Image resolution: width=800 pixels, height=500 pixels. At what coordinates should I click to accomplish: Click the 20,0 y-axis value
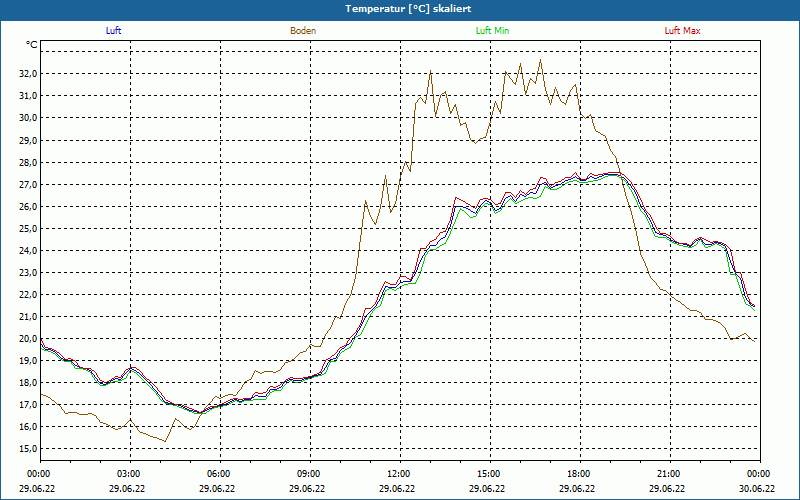28,338
